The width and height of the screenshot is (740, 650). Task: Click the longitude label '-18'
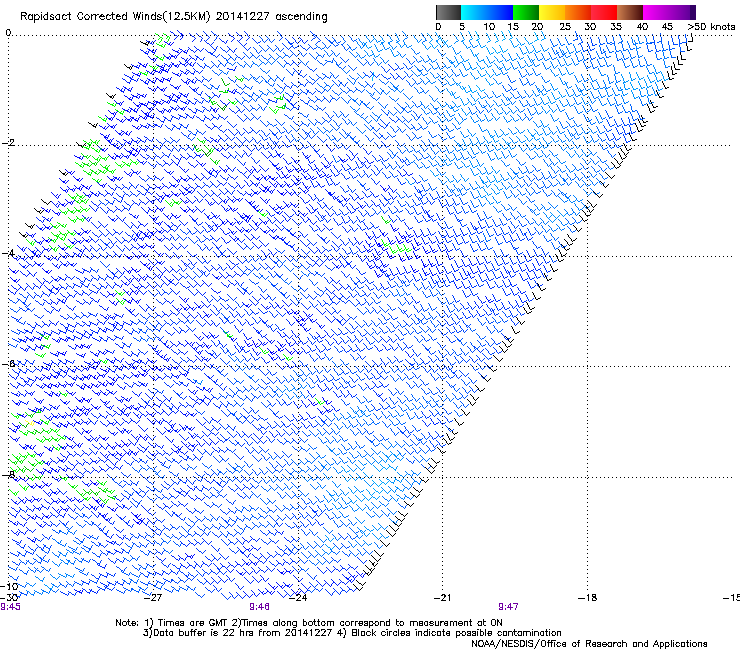point(588,598)
